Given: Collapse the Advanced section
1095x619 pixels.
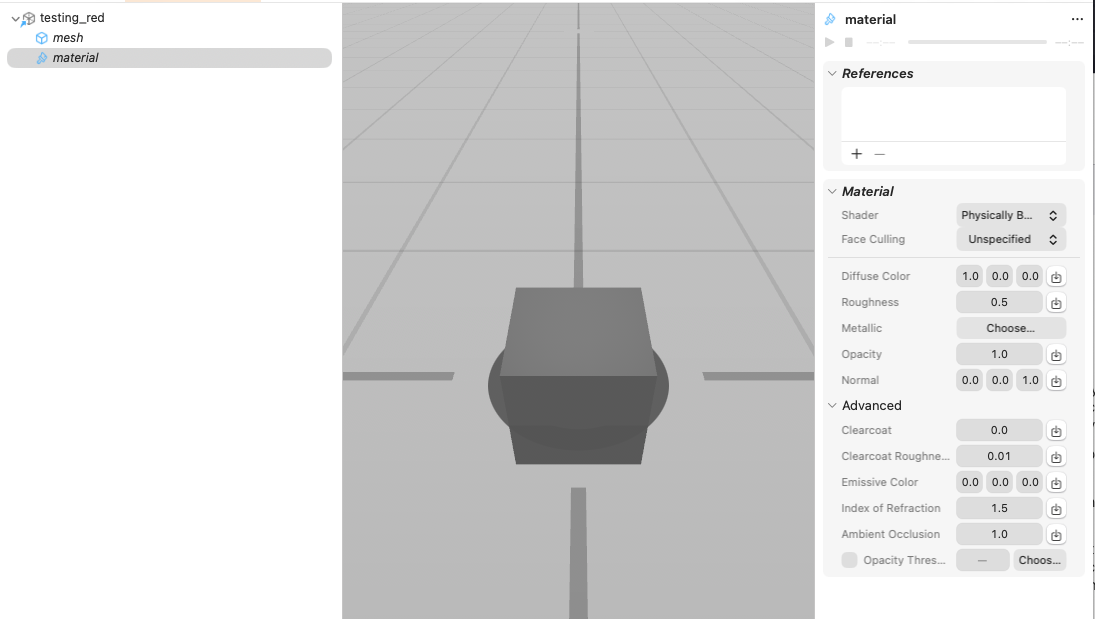Looking at the screenshot, I should point(832,405).
